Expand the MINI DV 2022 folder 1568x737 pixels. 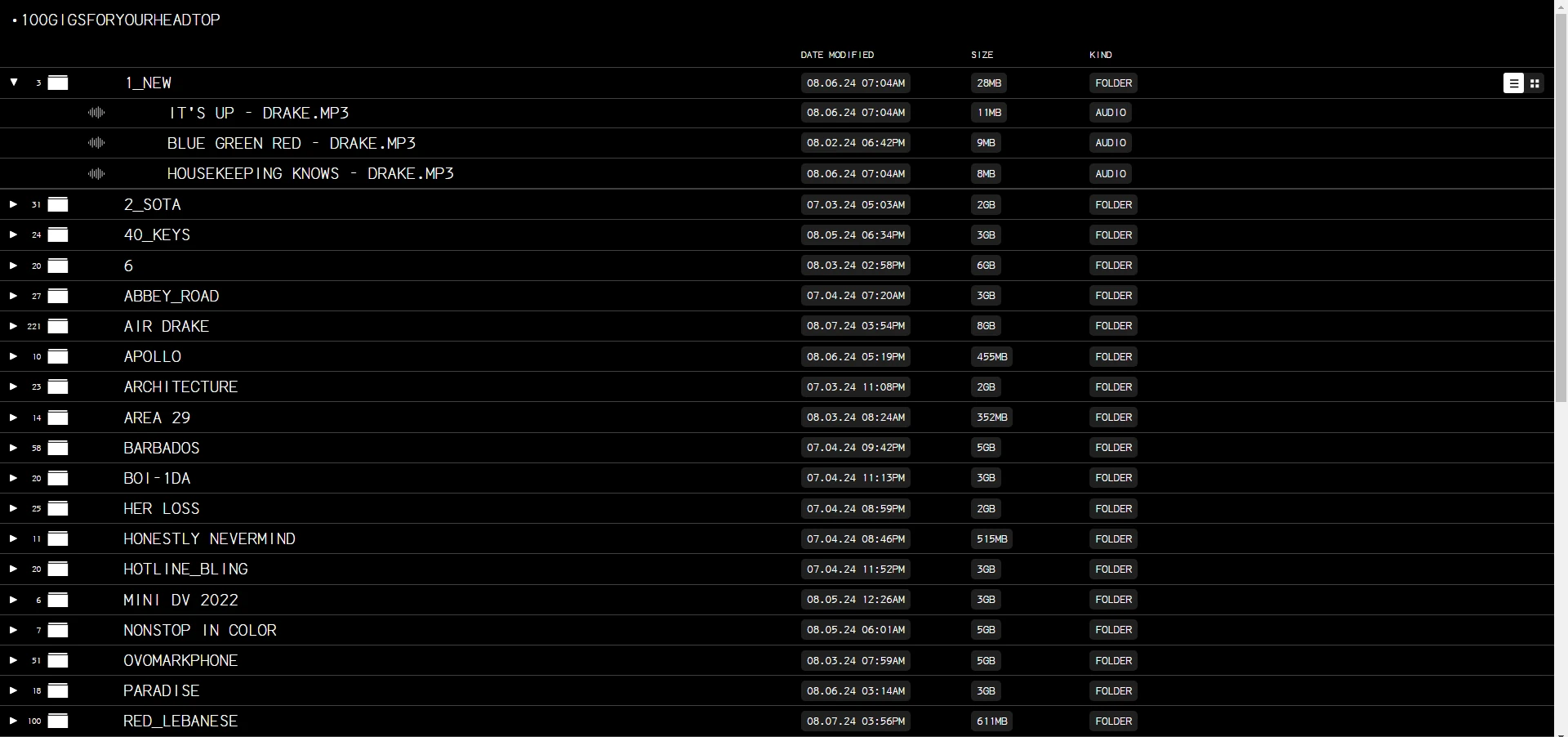13,600
